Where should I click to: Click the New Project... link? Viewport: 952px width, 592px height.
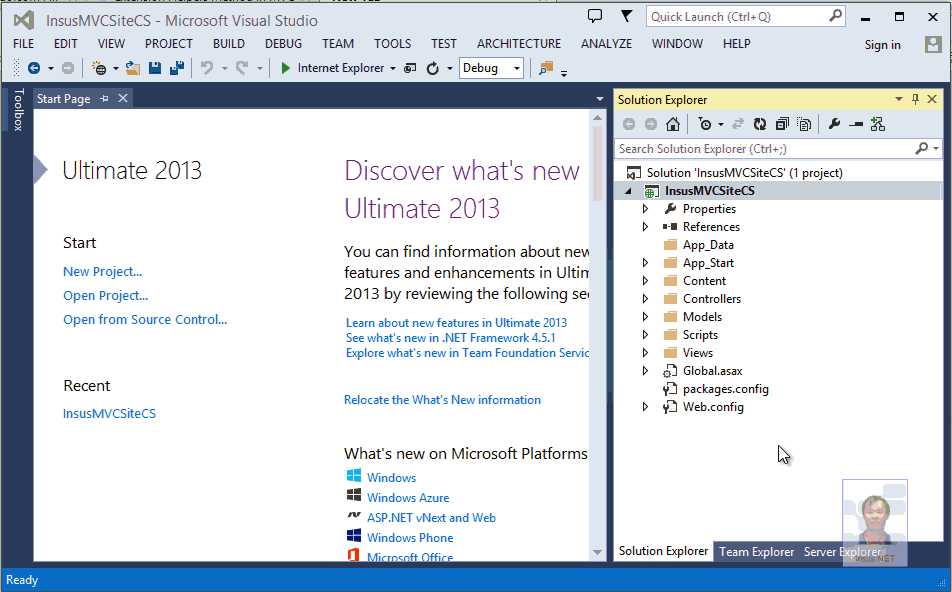[x=103, y=271]
